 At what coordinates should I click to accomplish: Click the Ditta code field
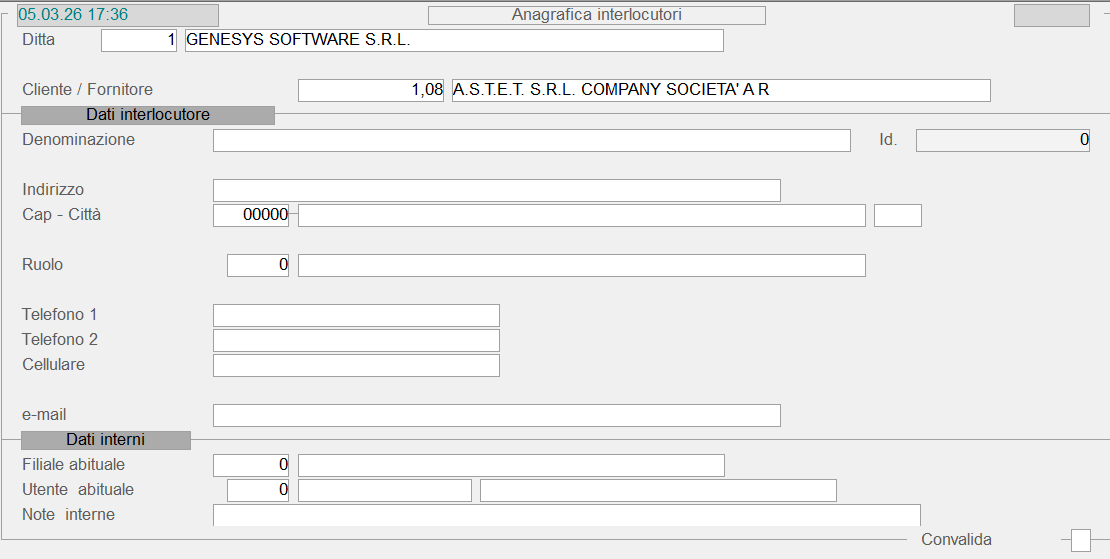coord(139,40)
